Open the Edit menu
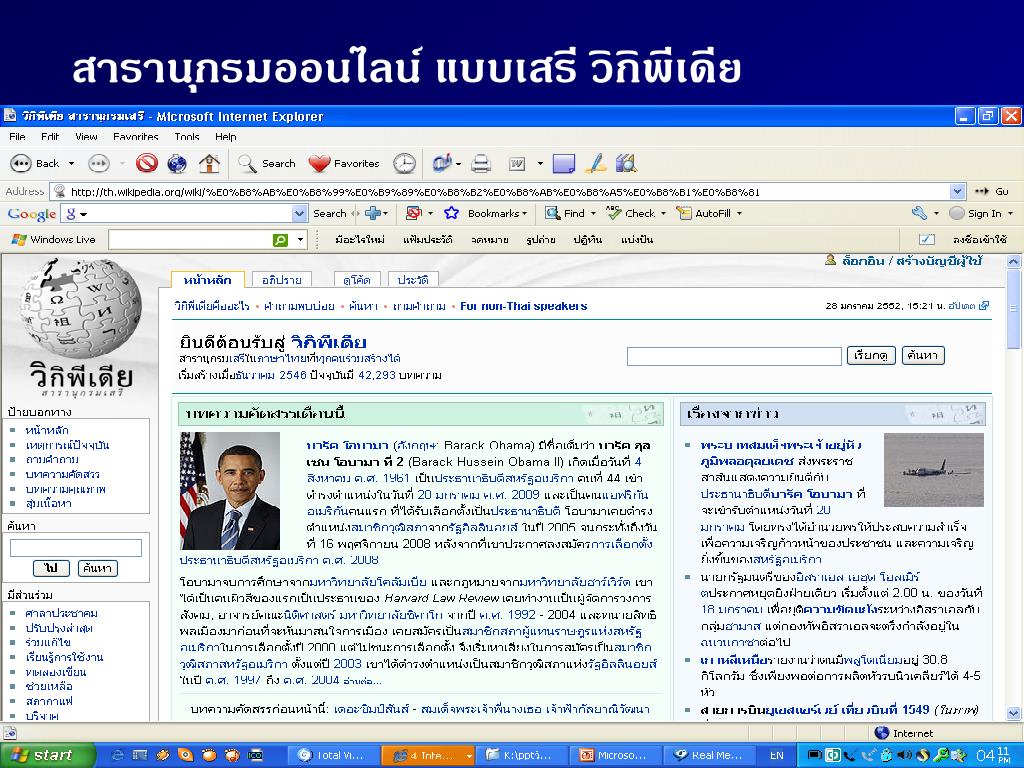The image size is (1024, 768). (x=50, y=136)
